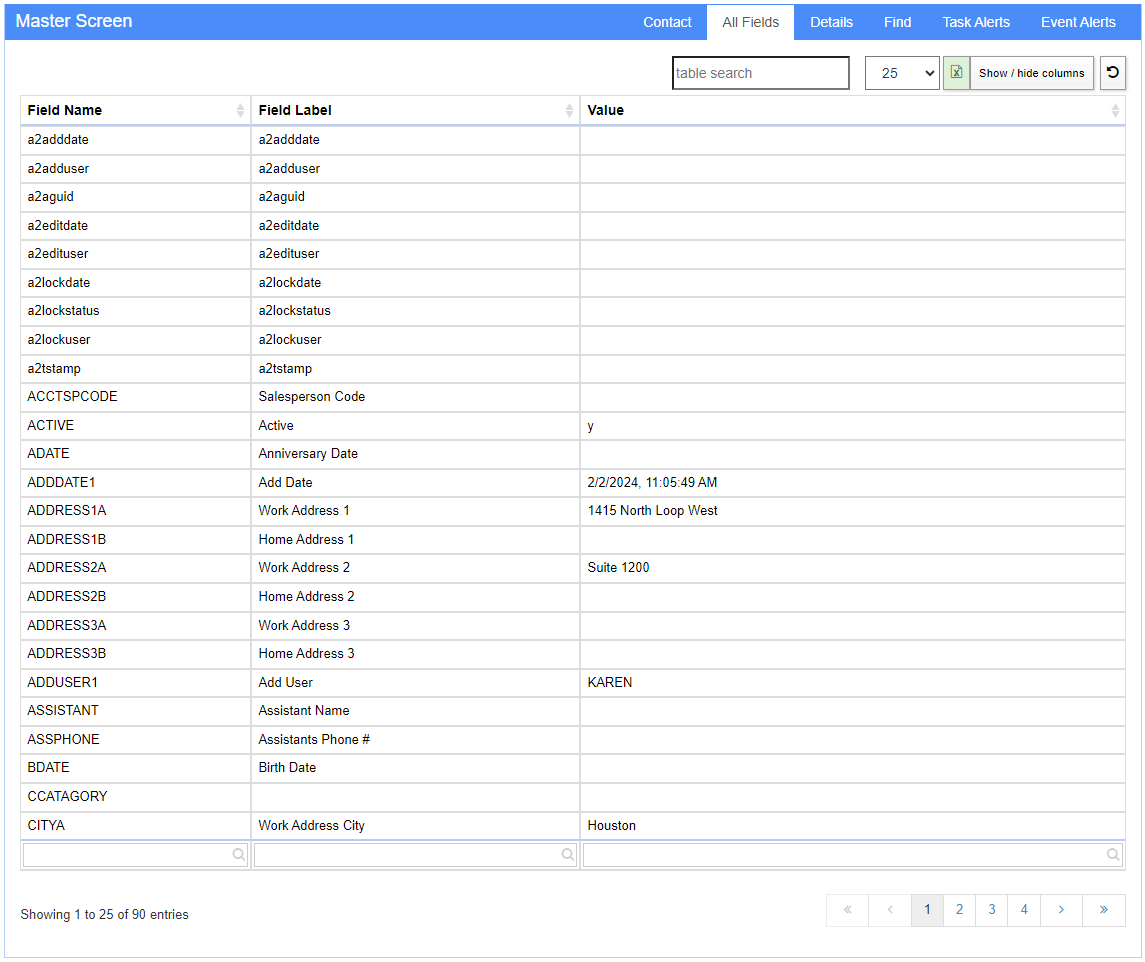
Task: Click the Field Name header text
Action: click(64, 110)
